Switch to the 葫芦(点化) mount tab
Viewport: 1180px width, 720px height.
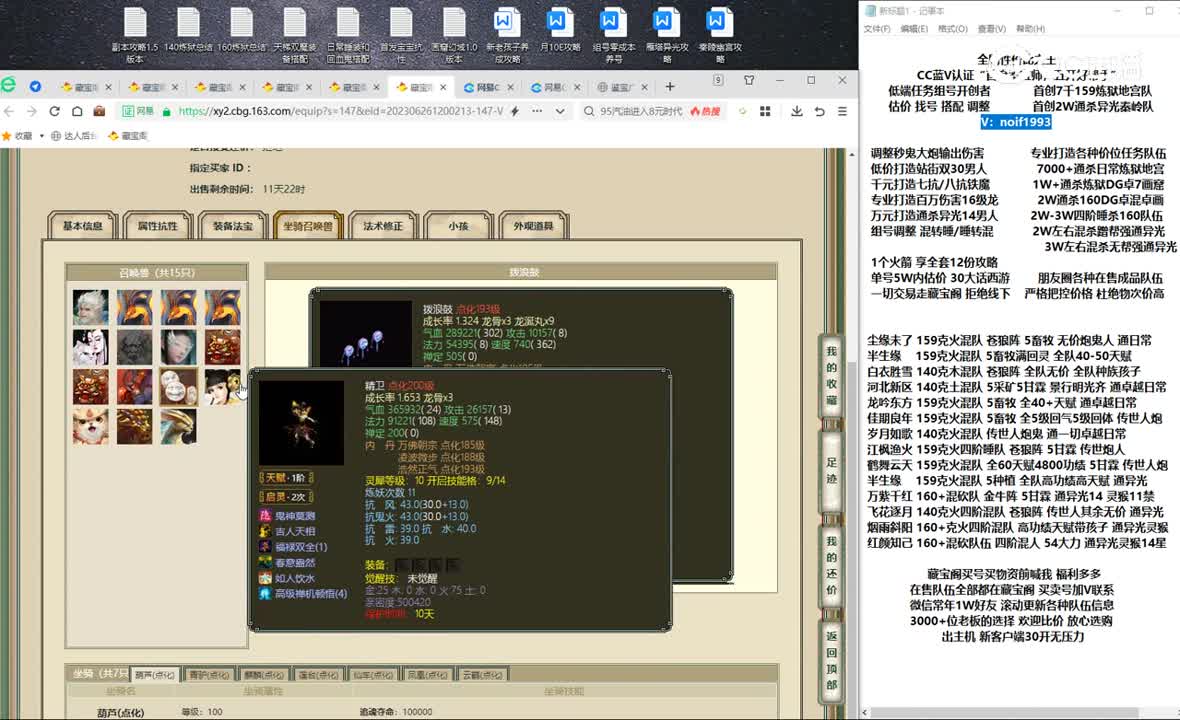click(154, 675)
